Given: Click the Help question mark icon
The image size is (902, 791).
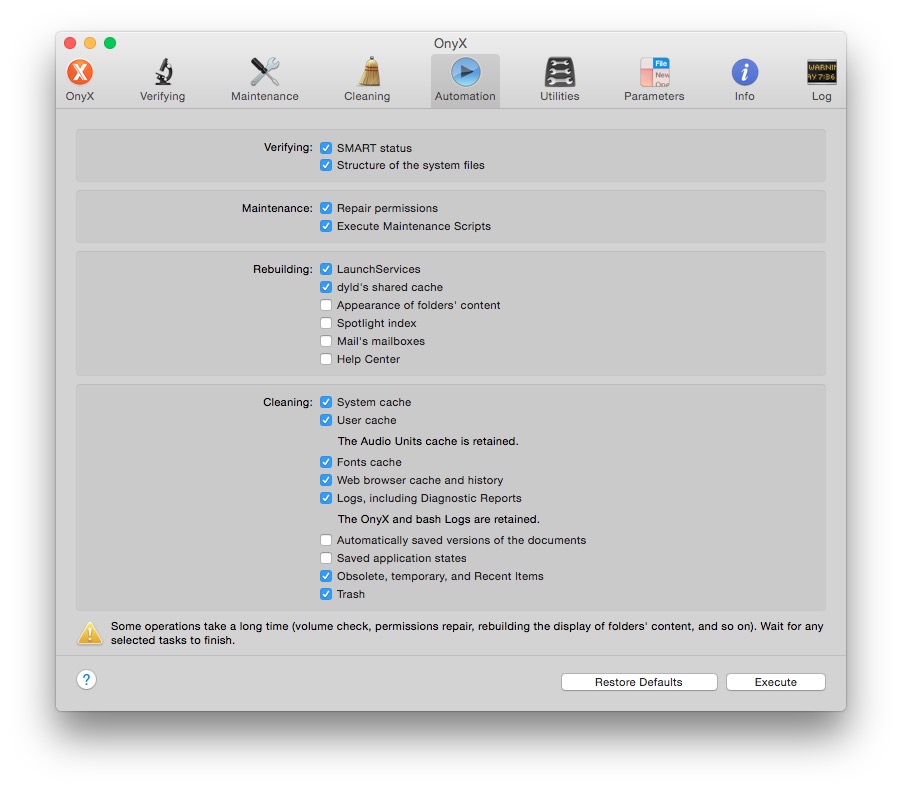Looking at the screenshot, I should [86, 680].
